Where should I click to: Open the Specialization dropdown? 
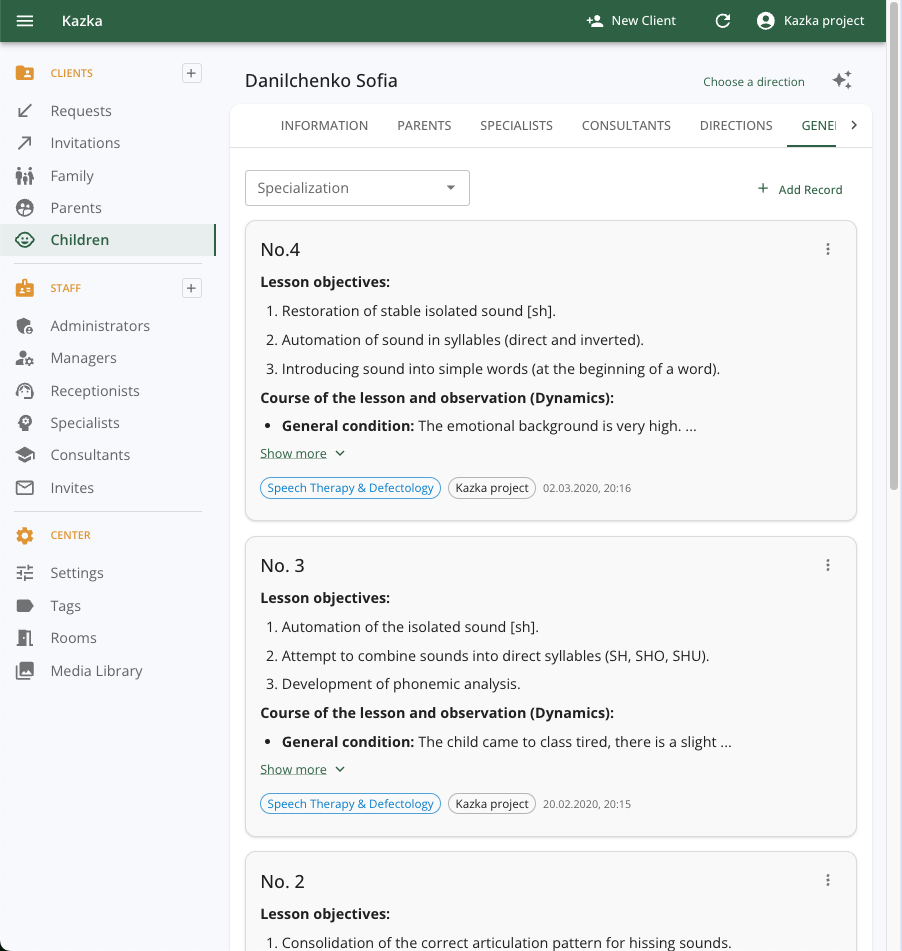point(357,188)
